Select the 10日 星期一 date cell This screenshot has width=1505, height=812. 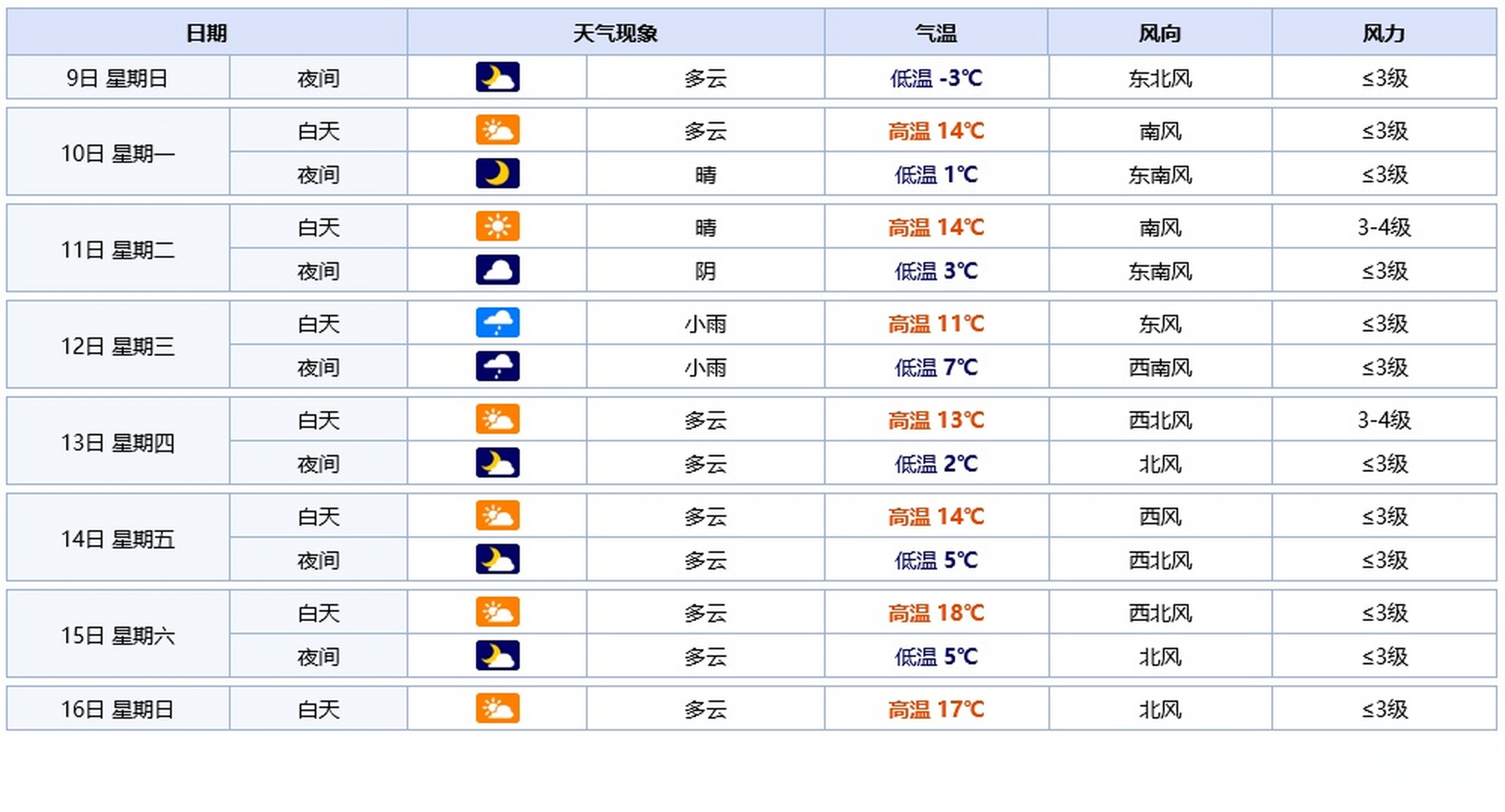118,153
